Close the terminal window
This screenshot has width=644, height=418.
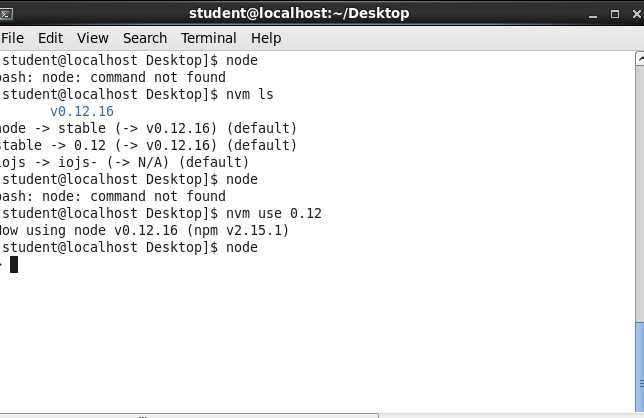pos(637,14)
